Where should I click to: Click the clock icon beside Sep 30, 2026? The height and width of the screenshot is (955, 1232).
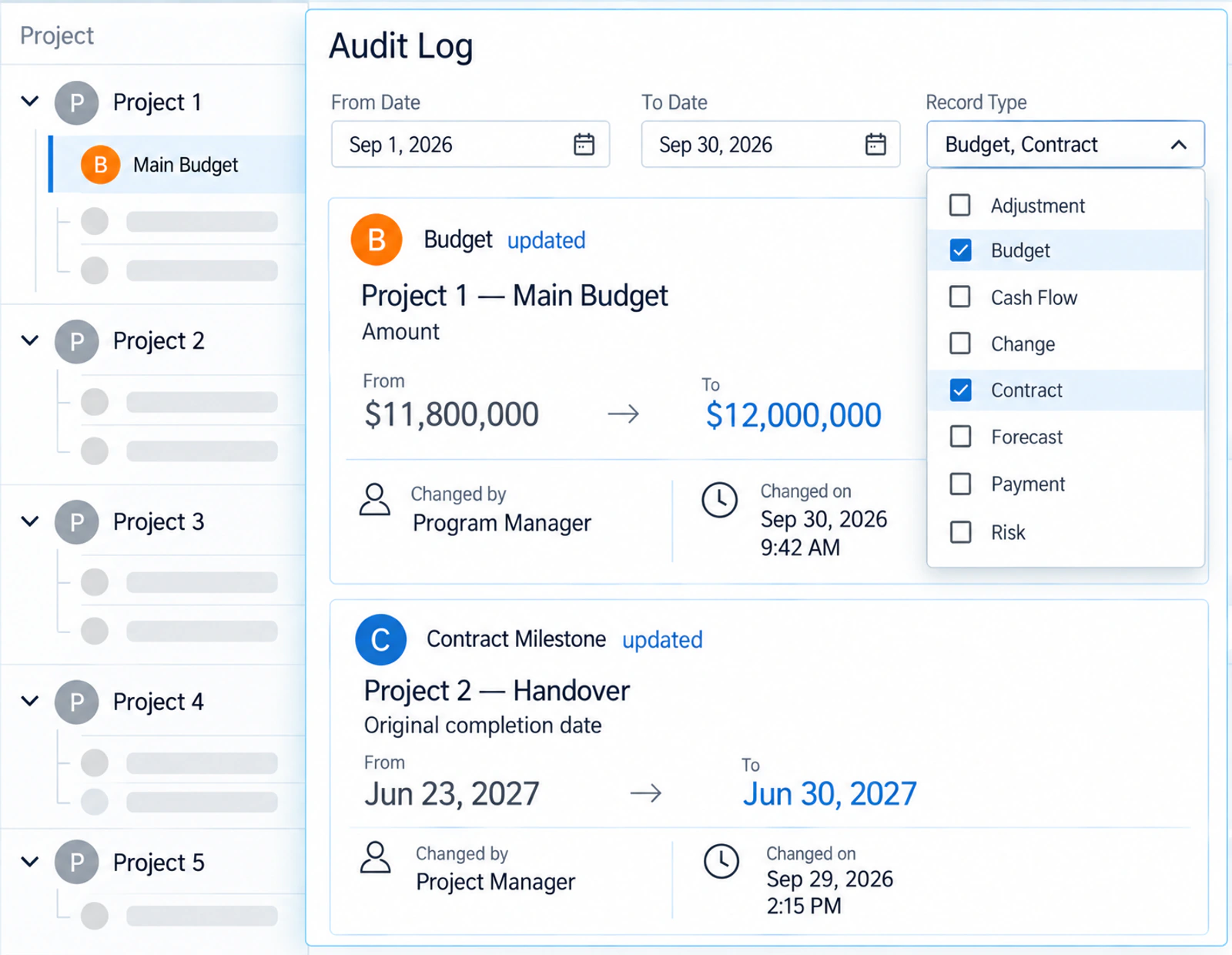click(x=720, y=501)
